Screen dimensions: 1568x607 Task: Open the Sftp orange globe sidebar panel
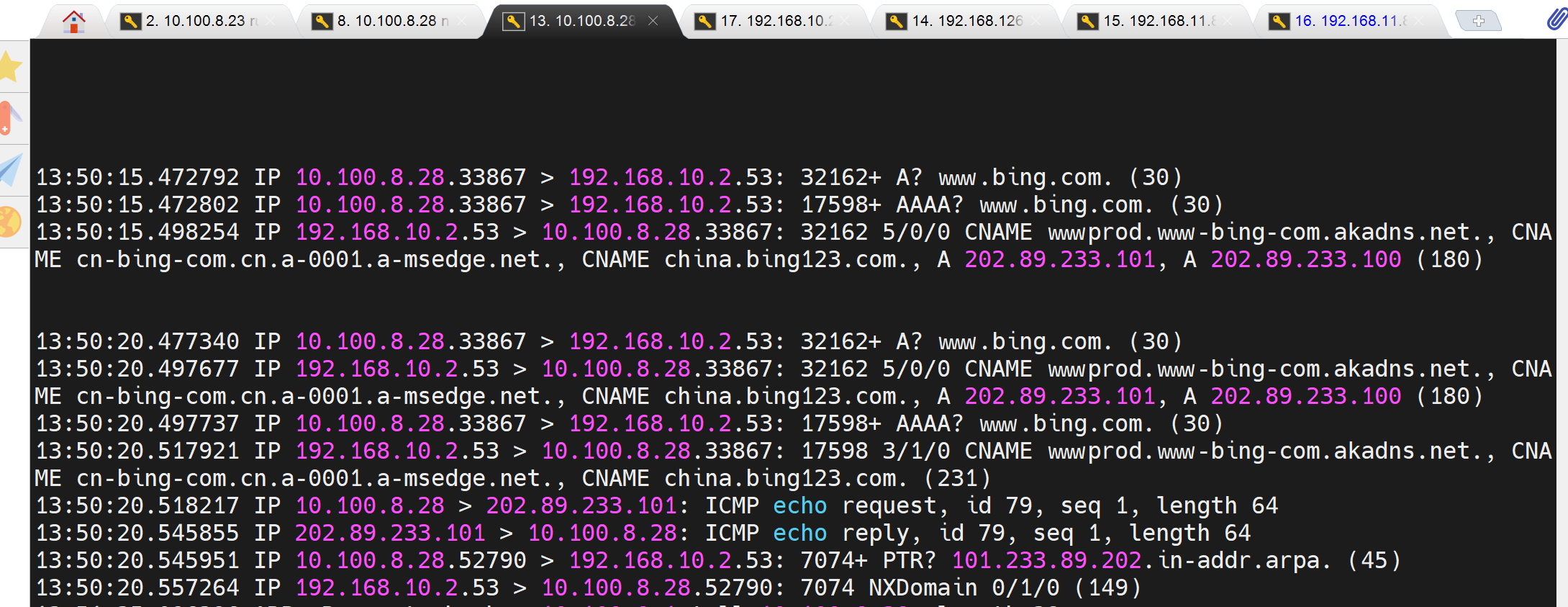point(12,222)
